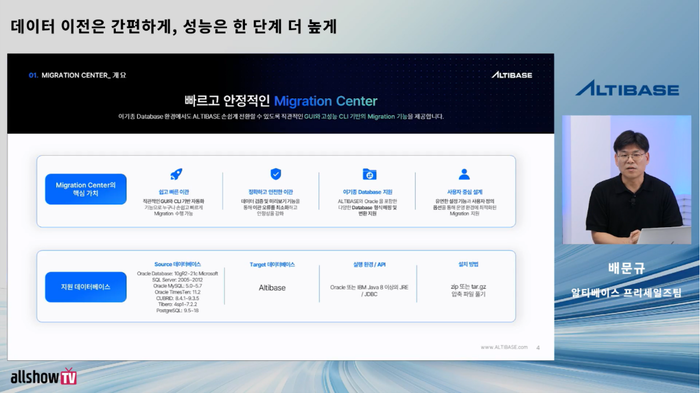Click the user person icon
The height and width of the screenshot is (393, 700).
click(x=464, y=174)
